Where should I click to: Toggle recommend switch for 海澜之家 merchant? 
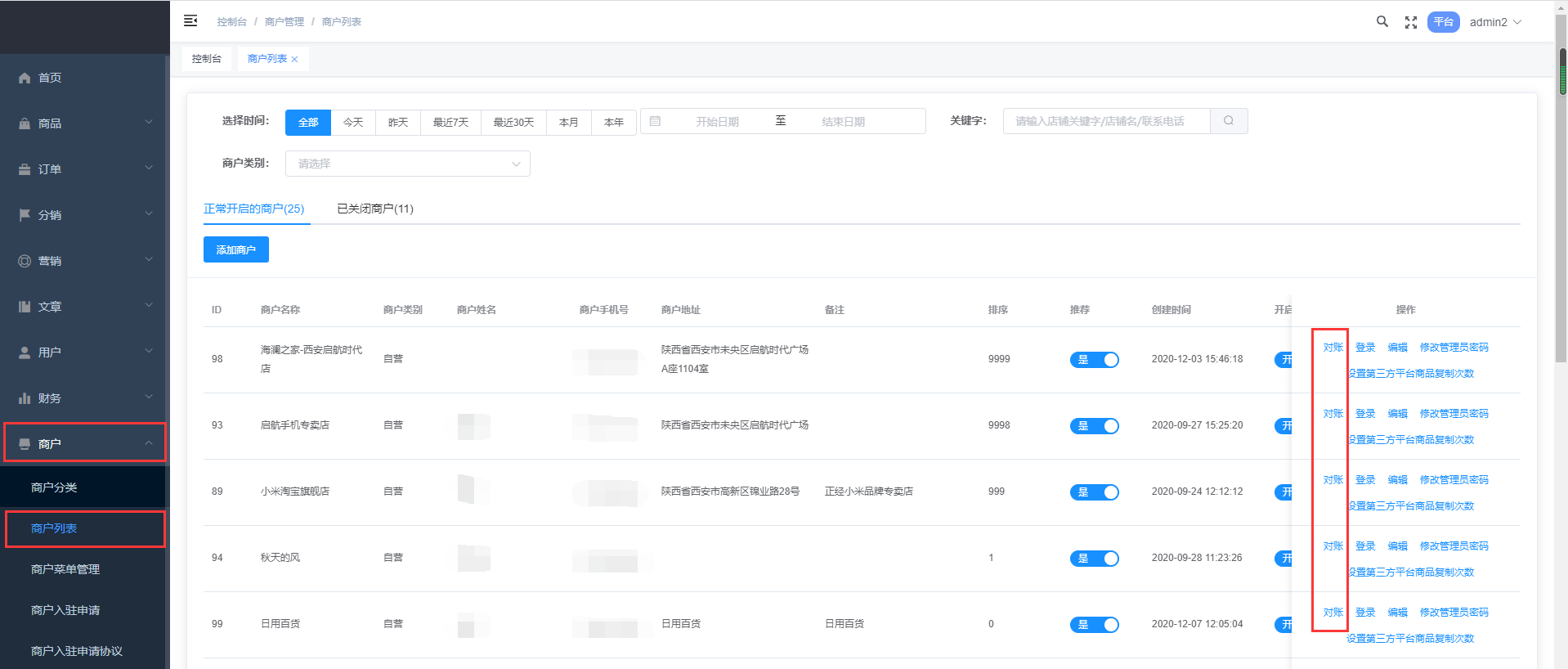pos(1094,360)
